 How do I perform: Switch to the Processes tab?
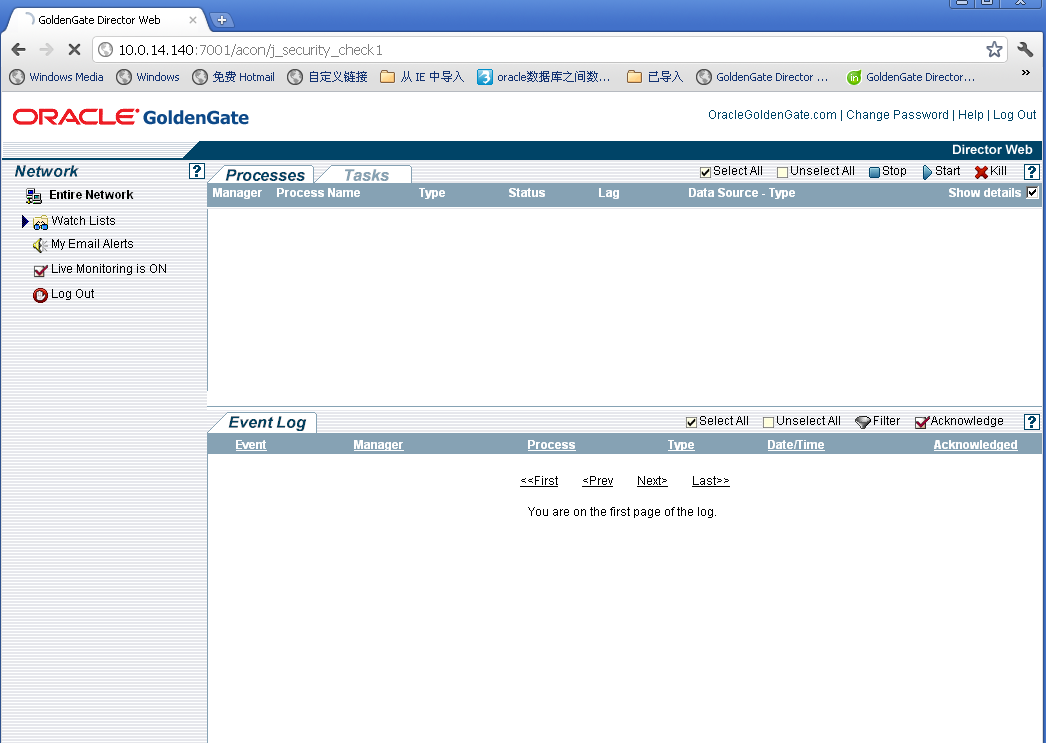tap(265, 175)
